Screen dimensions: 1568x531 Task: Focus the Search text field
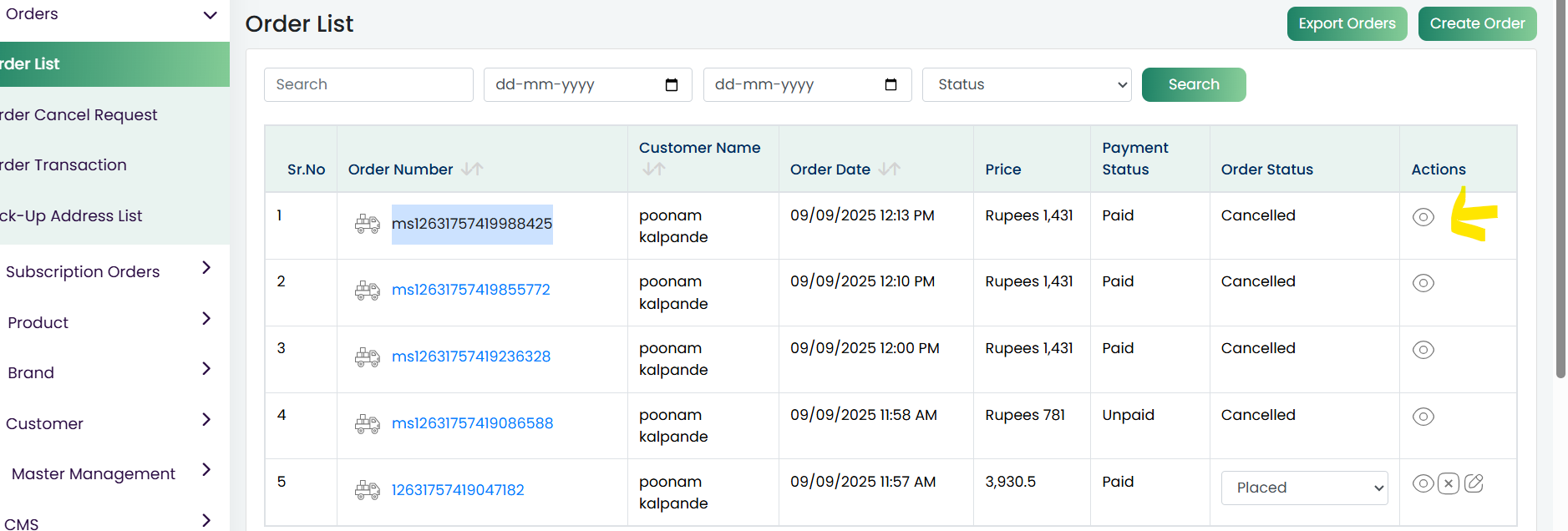tap(368, 85)
